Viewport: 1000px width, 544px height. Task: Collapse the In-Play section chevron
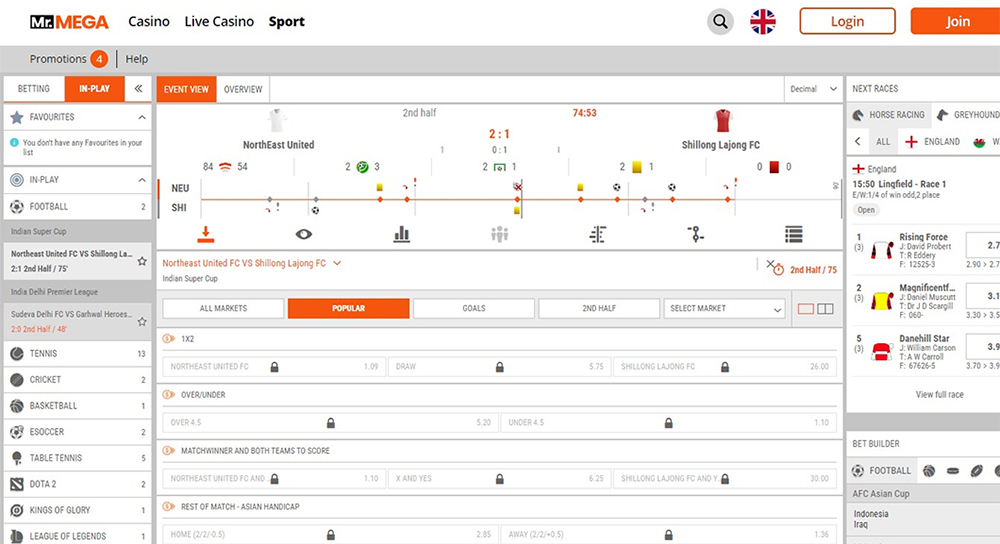pos(142,180)
